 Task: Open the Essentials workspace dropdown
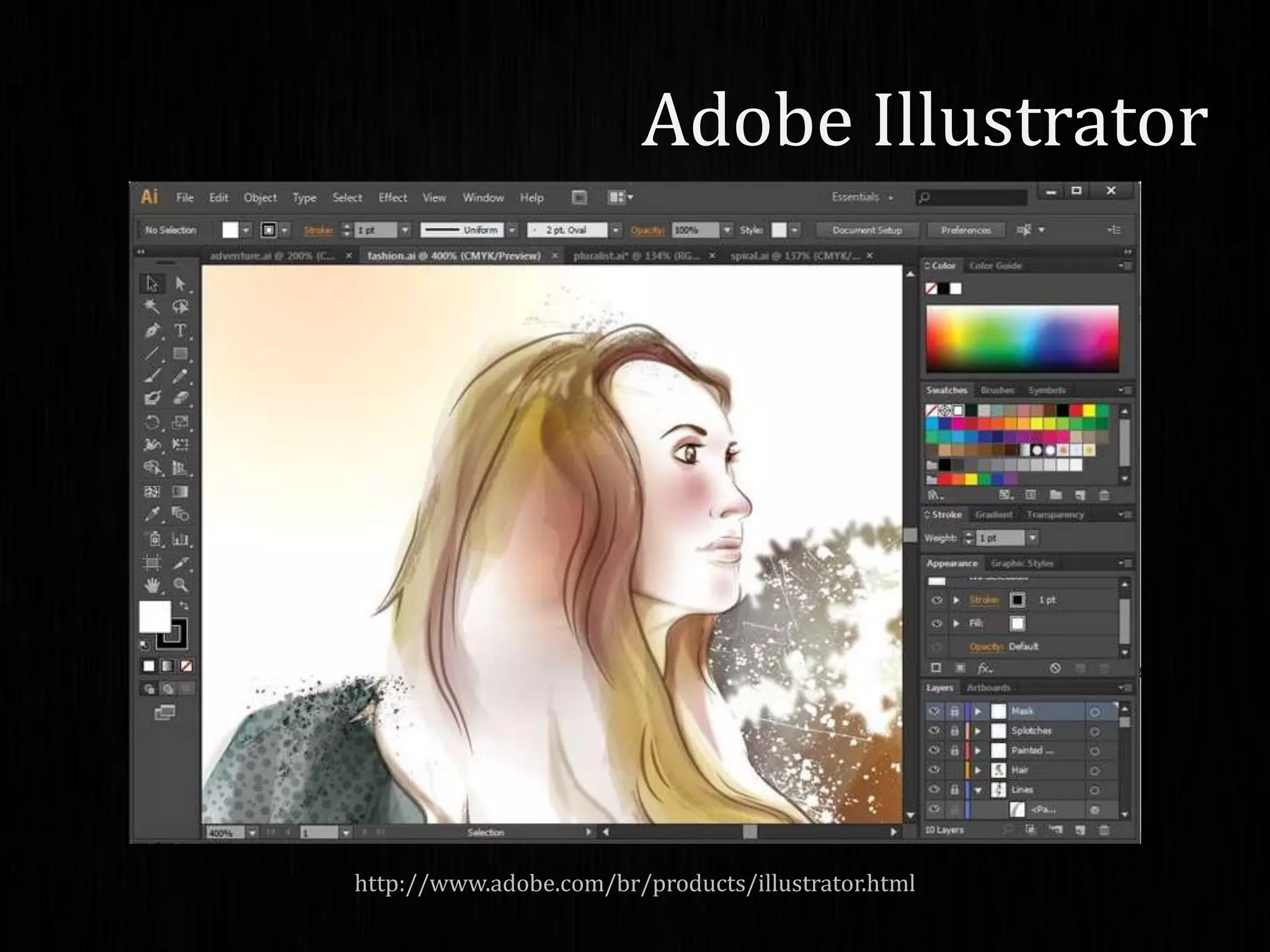pyautogui.click(x=863, y=197)
